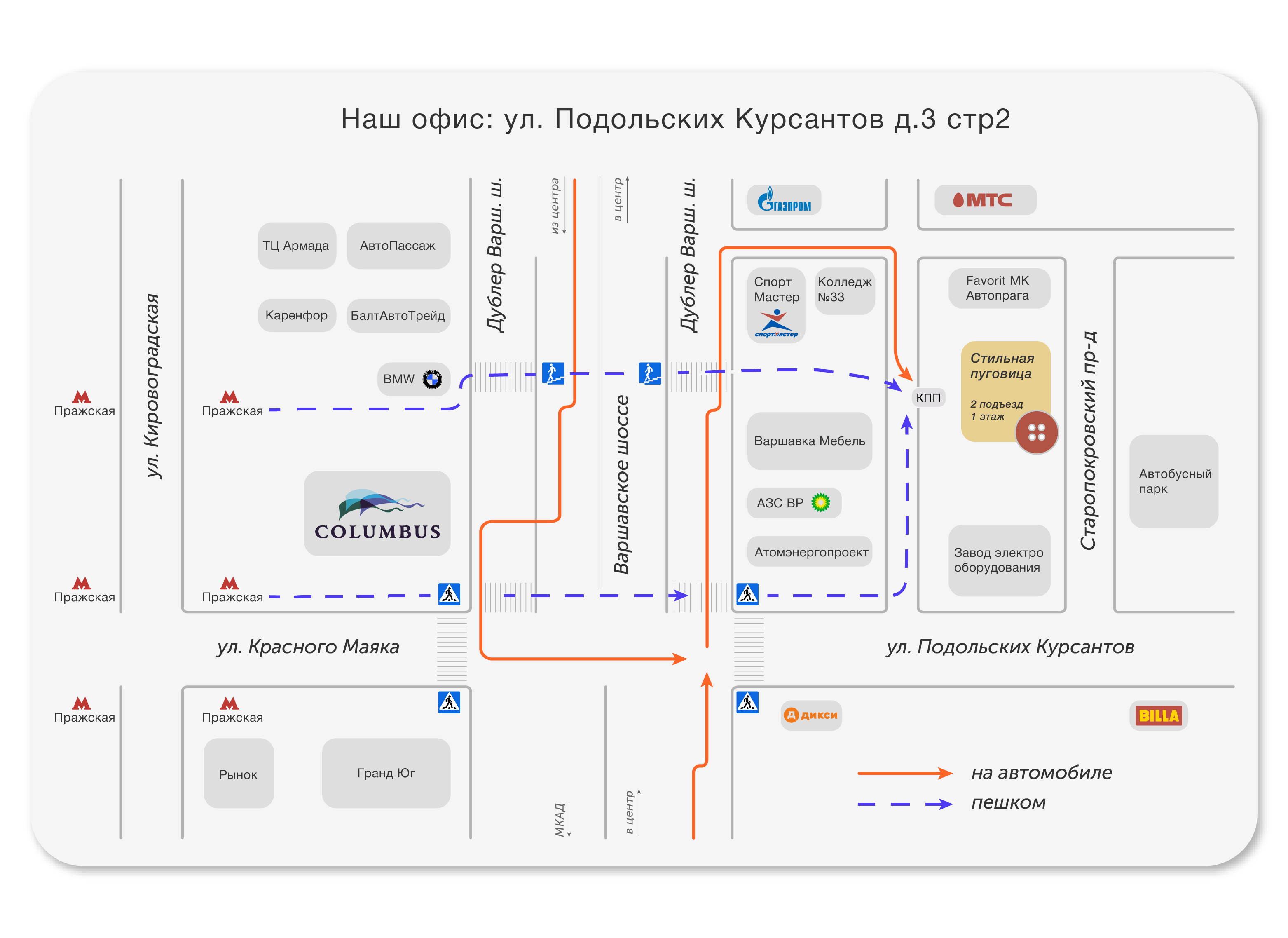This screenshot has height=938, width=1288.
Task: Click the far-left bottom Пражская metro icon
Action: click(x=81, y=703)
